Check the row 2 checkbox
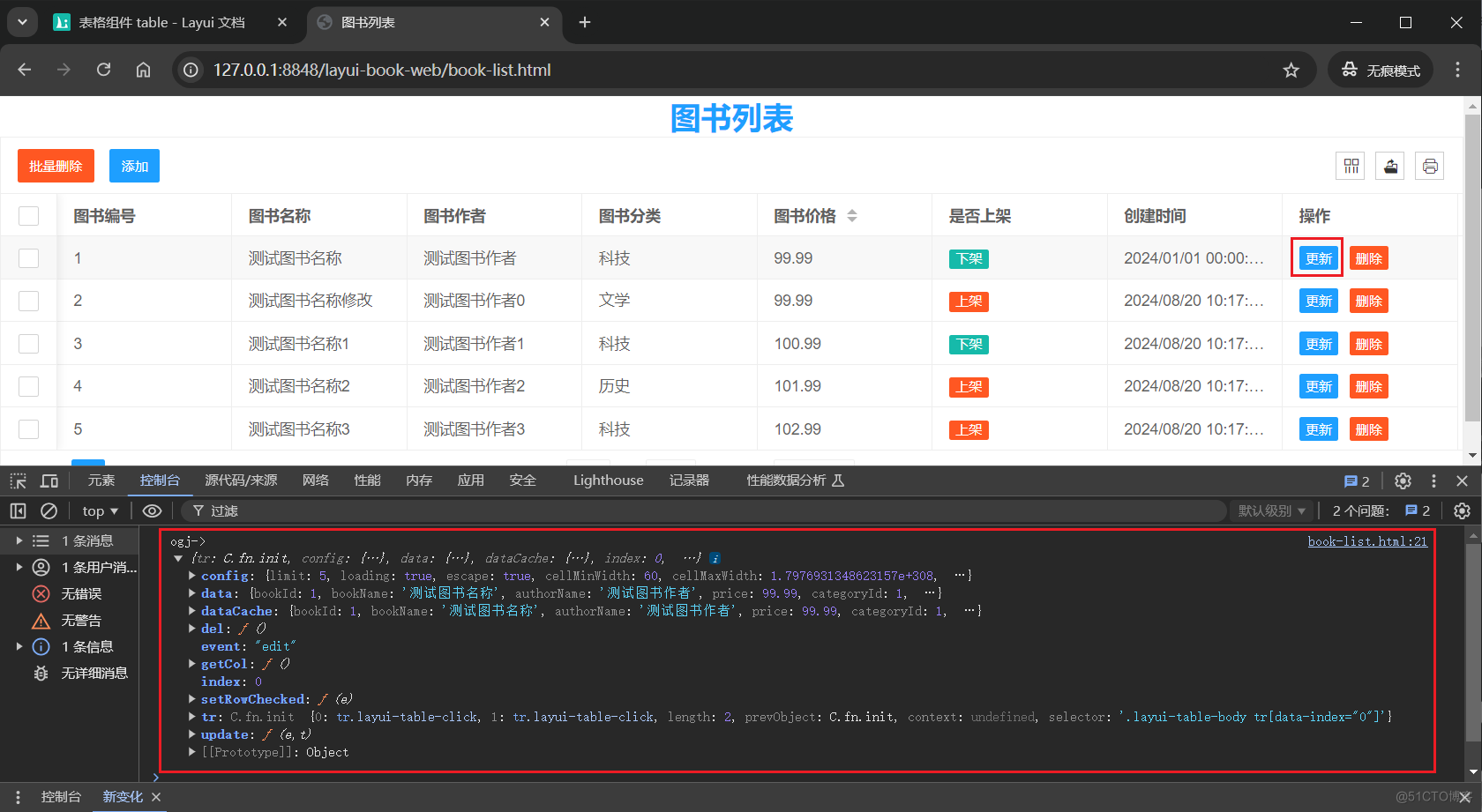The height and width of the screenshot is (812, 1482). pyautogui.click(x=29, y=301)
